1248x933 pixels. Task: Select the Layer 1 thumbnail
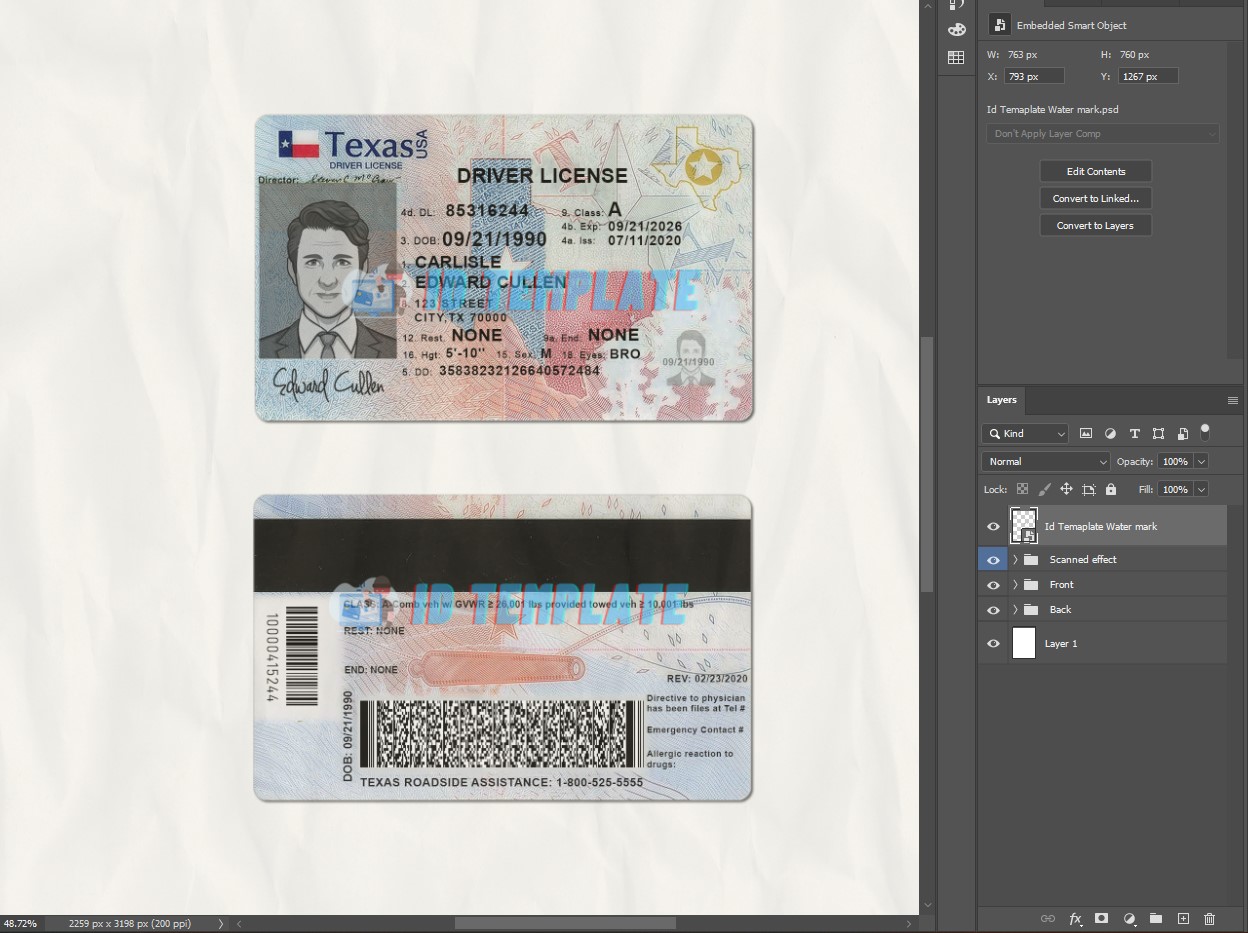pyautogui.click(x=1024, y=643)
